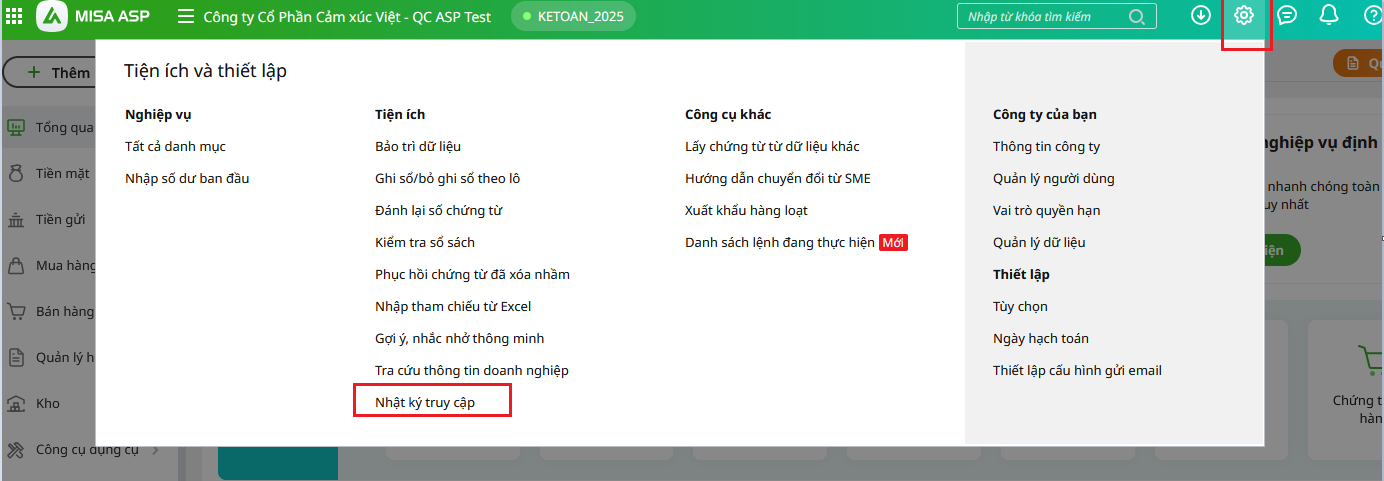Select Nhập tham chiếu từ Excel

(x=453, y=306)
